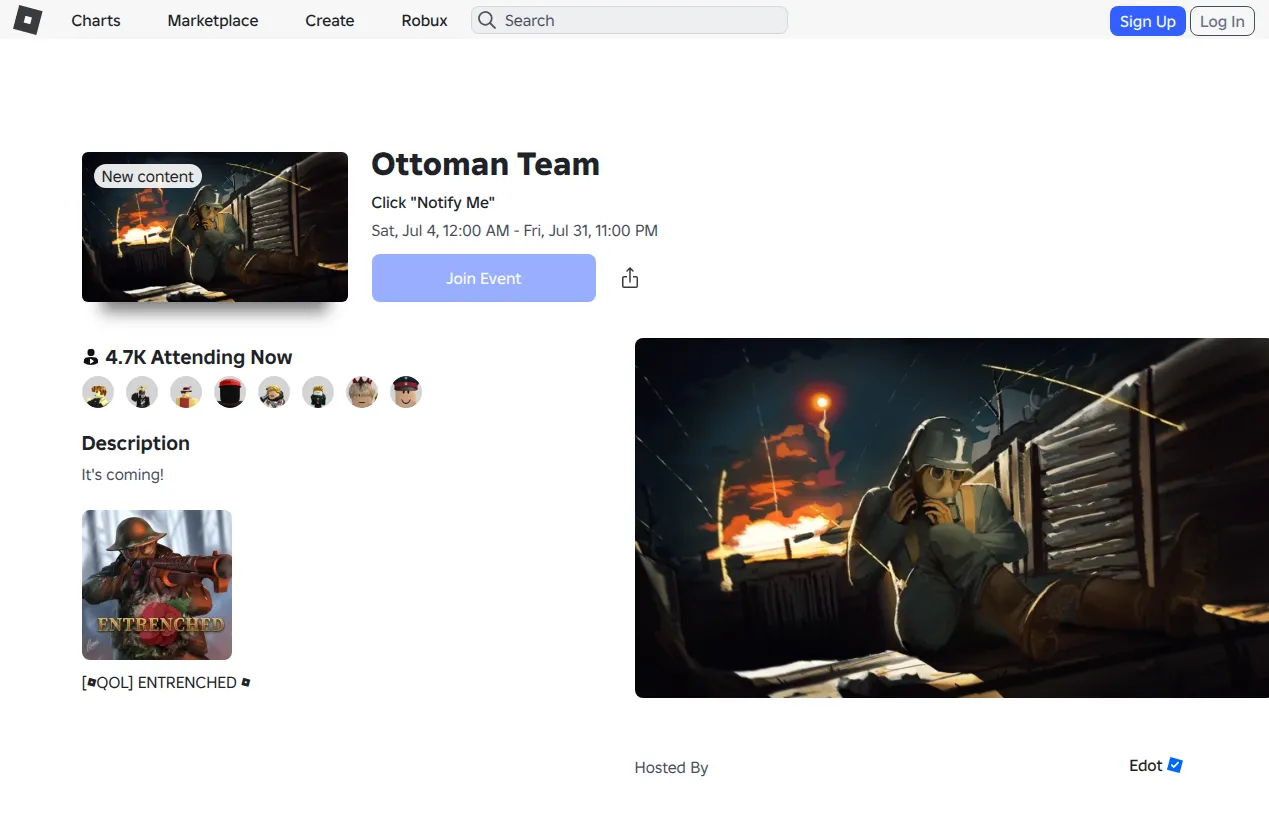Viewport: 1269px width, 823px height.
Task: Click the [QOL] ENTRENCHED game title link
Action: point(166,682)
